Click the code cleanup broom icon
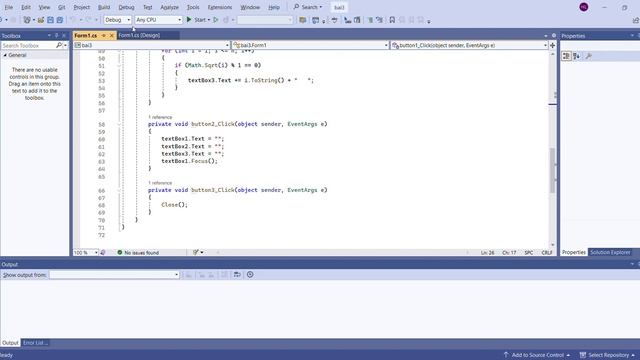The width and height of the screenshot is (640, 360). tap(196, 253)
